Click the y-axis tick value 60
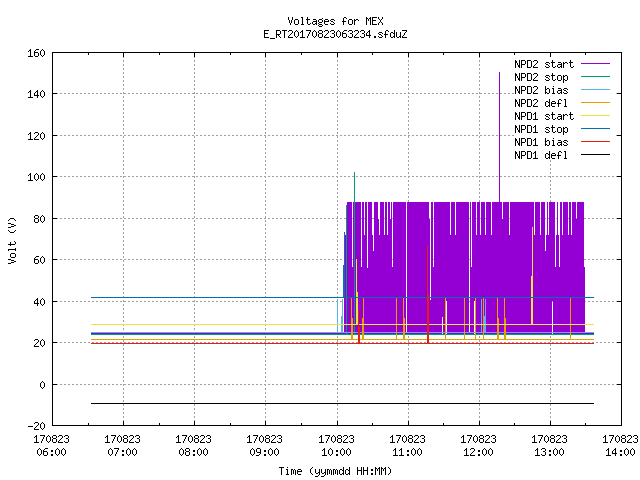640x480 pixels. tap(39, 260)
